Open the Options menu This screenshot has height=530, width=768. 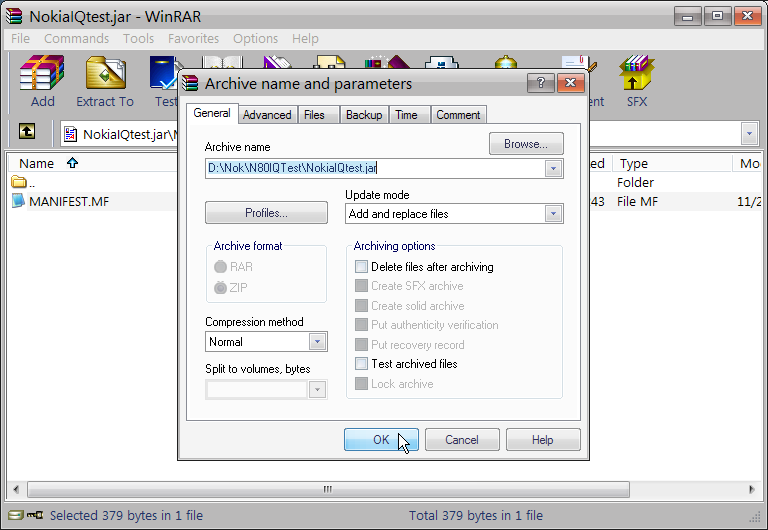coord(255,38)
